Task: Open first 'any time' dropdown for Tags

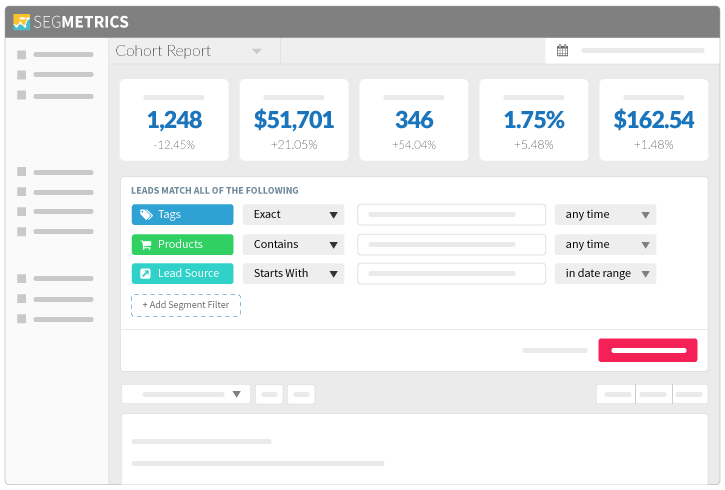Action: coord(605,215)
